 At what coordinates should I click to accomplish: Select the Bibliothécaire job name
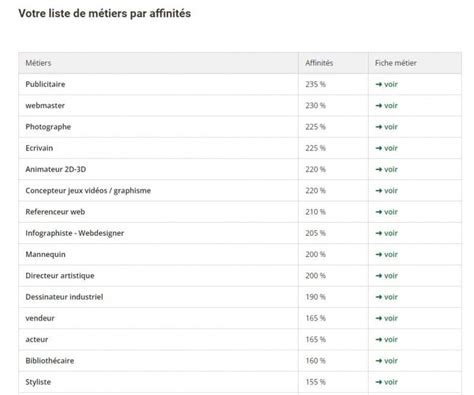tap(50, 361)
